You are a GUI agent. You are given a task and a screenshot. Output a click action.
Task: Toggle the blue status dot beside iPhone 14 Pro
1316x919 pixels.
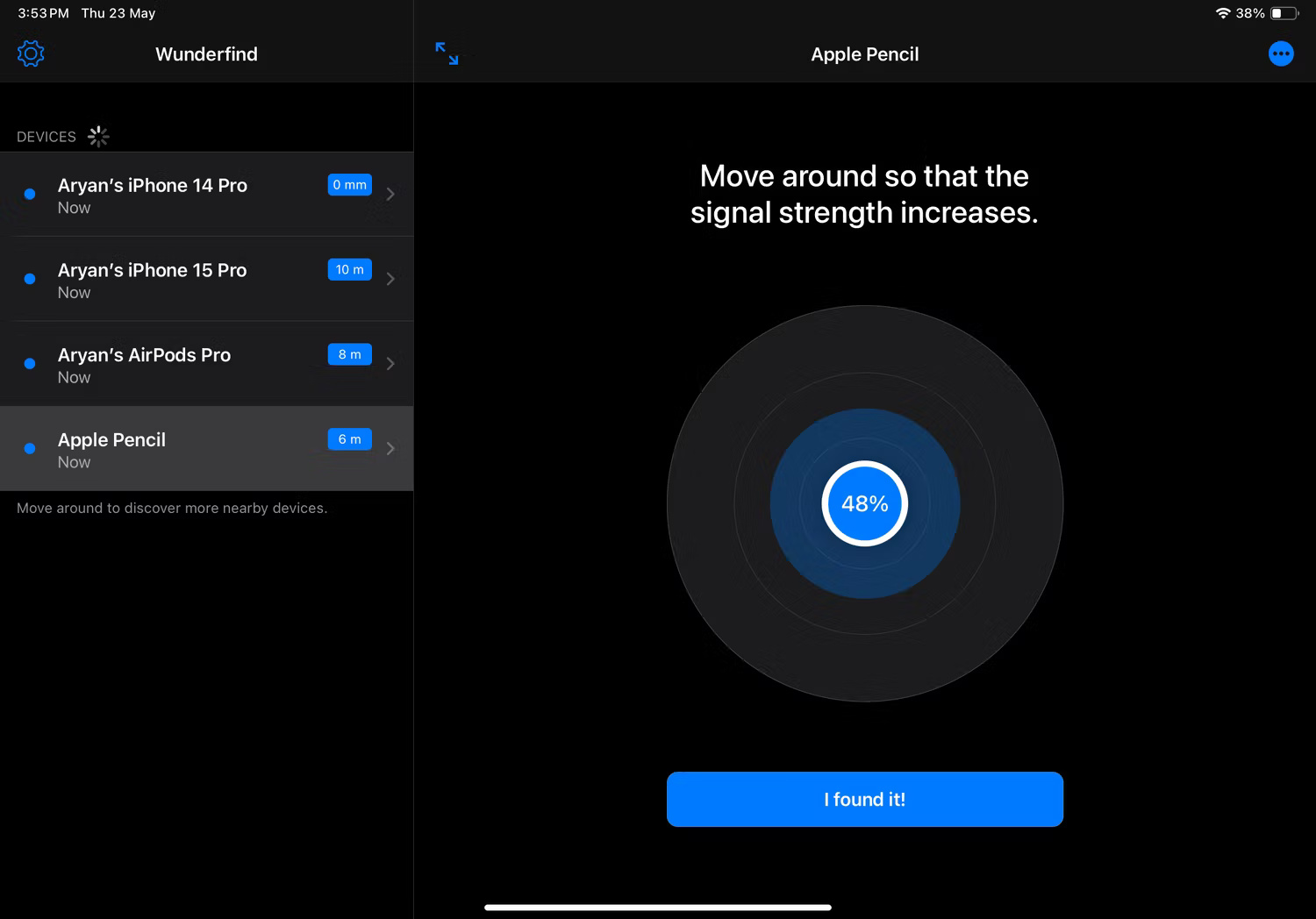(29, 193)
